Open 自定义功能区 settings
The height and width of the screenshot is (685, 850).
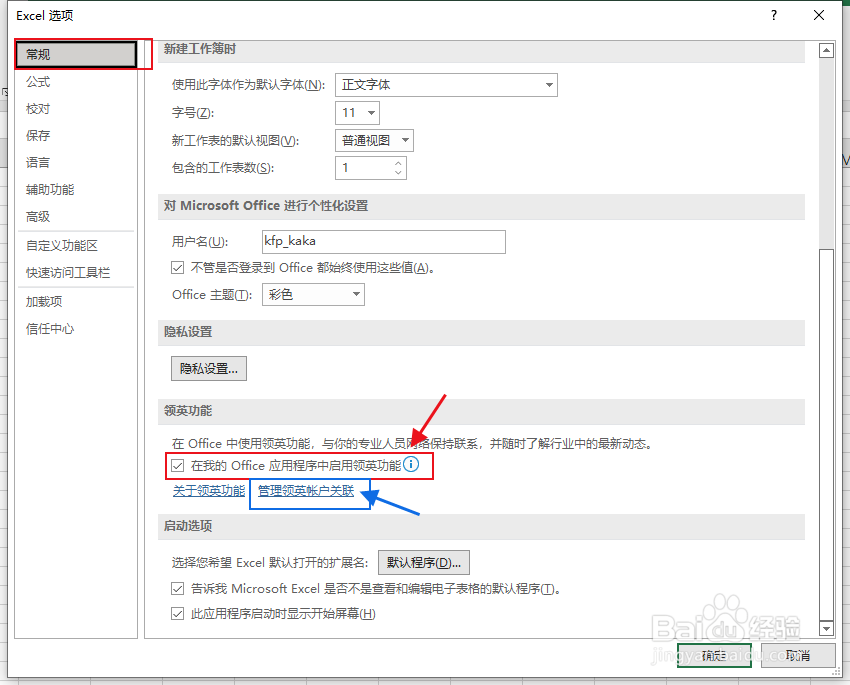(x=62, y=245)
